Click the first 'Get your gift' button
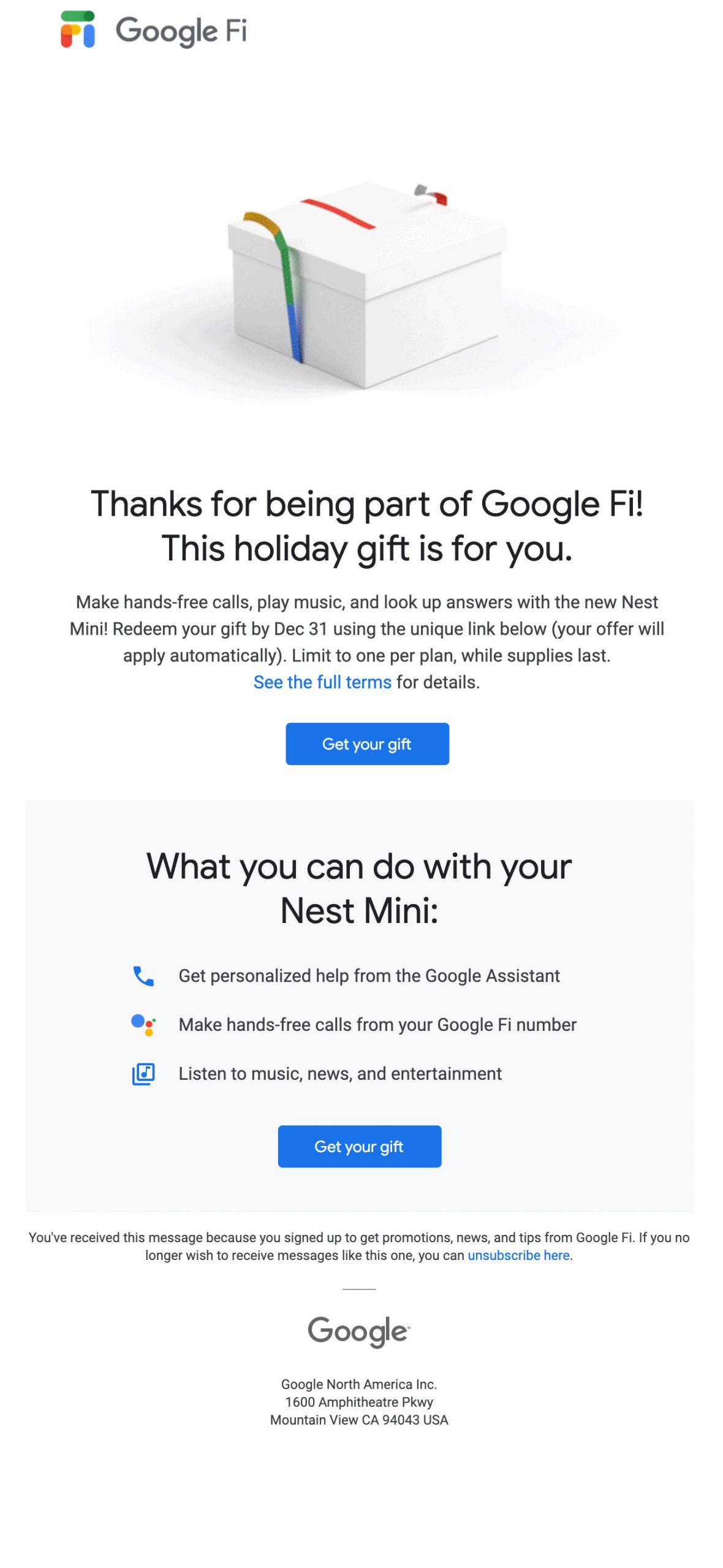The height and width of the screenshot is (1568, 723). [x=367, y=744]
